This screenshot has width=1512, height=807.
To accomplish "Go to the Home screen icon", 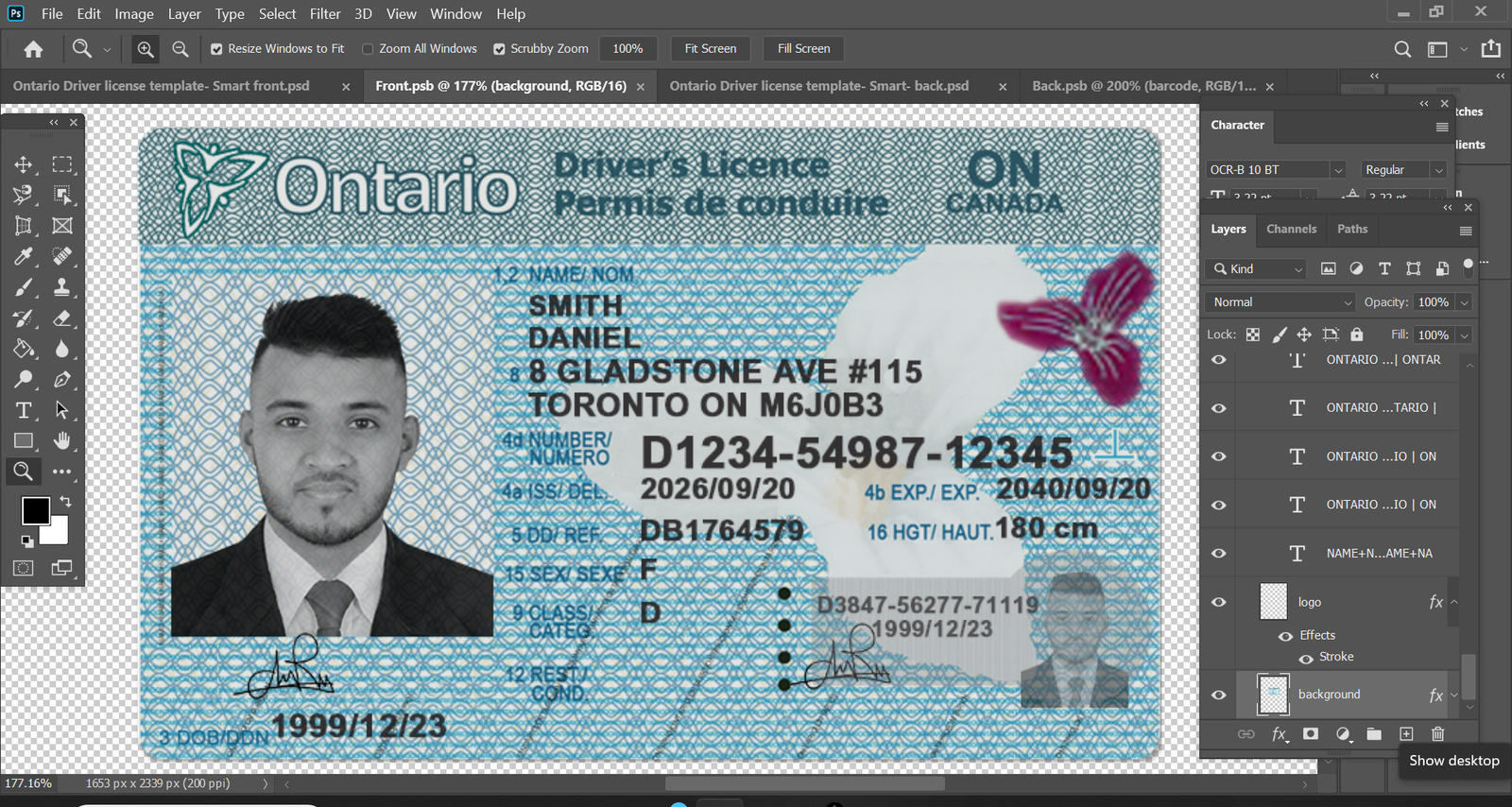I will pyautogui.click(x=33, y=49).
